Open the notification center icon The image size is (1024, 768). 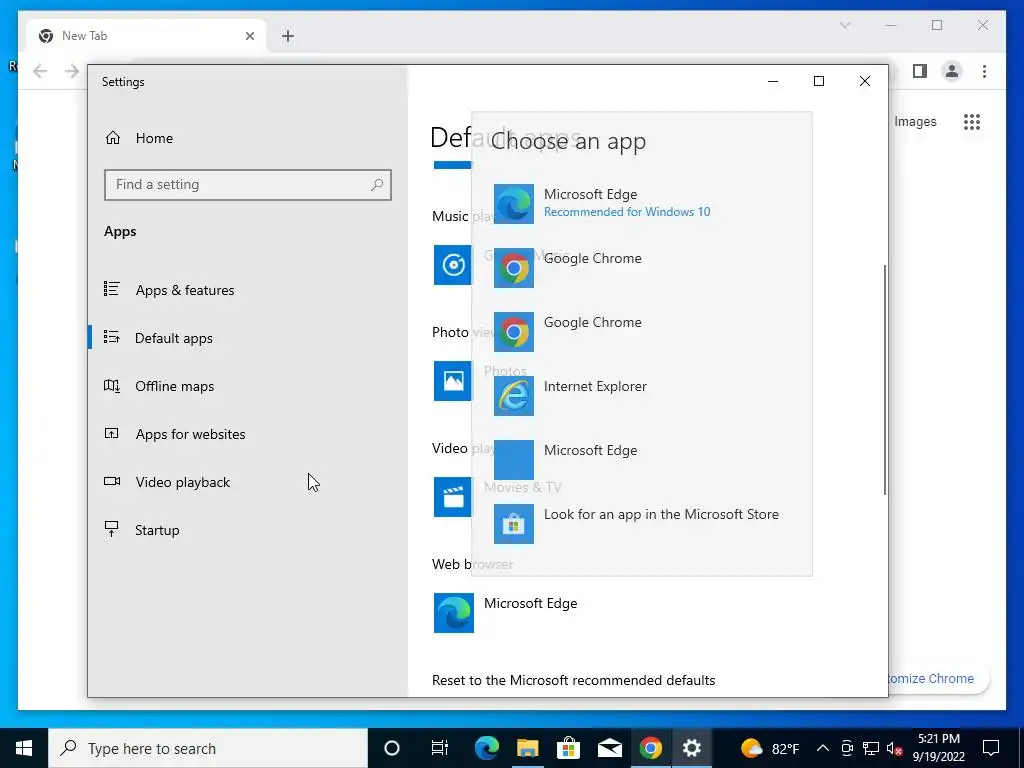(991, 748)
